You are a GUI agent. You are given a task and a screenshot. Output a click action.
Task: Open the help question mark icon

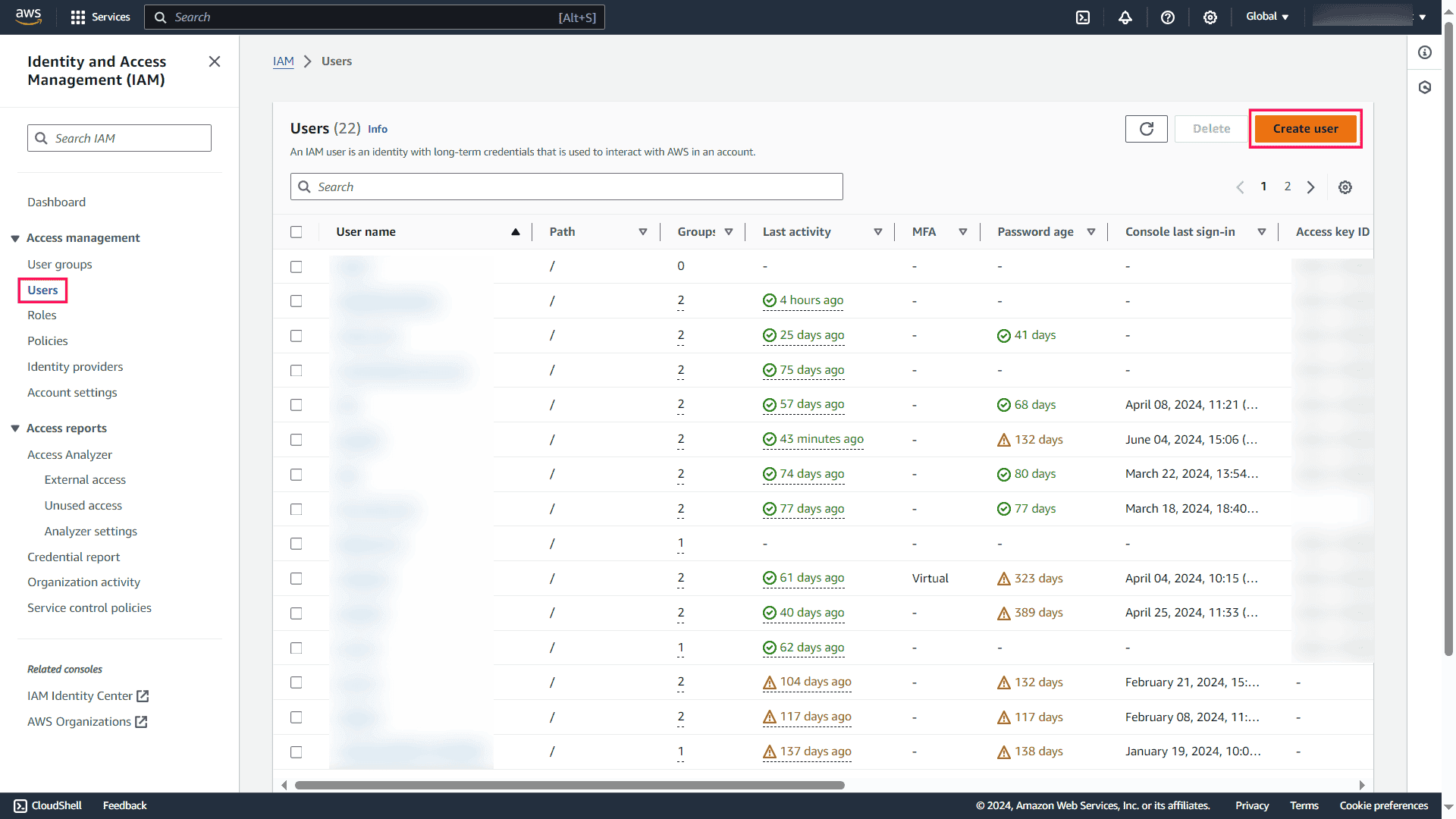[1168, 17]
